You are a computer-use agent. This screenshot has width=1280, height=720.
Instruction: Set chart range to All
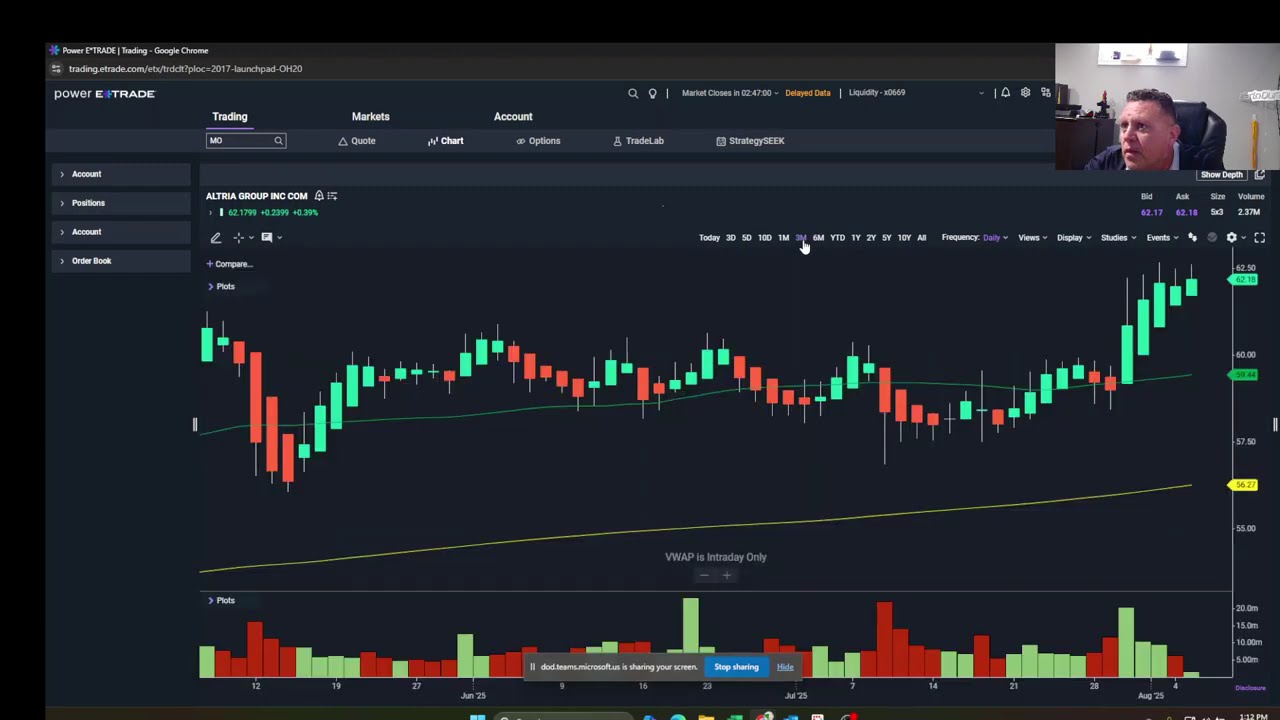tap(921, 238)
